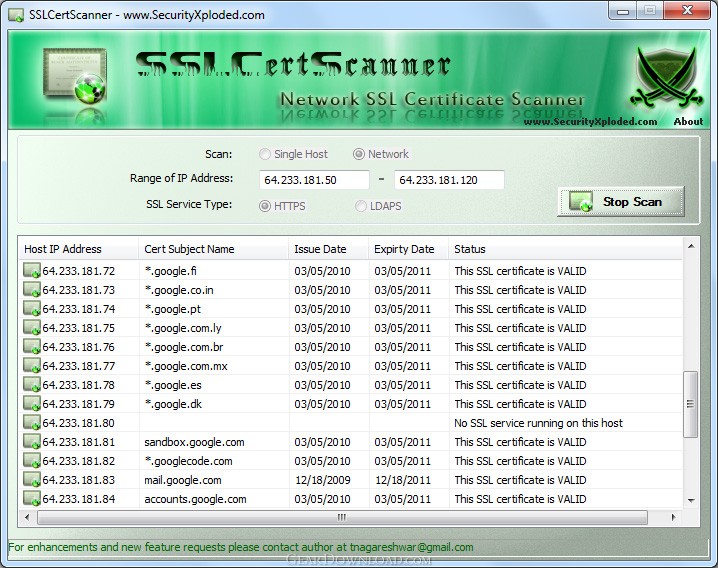The image size is (718, 568).
Task: Open www.SecurityXploded.com banner link
Action: click(590, 121)
